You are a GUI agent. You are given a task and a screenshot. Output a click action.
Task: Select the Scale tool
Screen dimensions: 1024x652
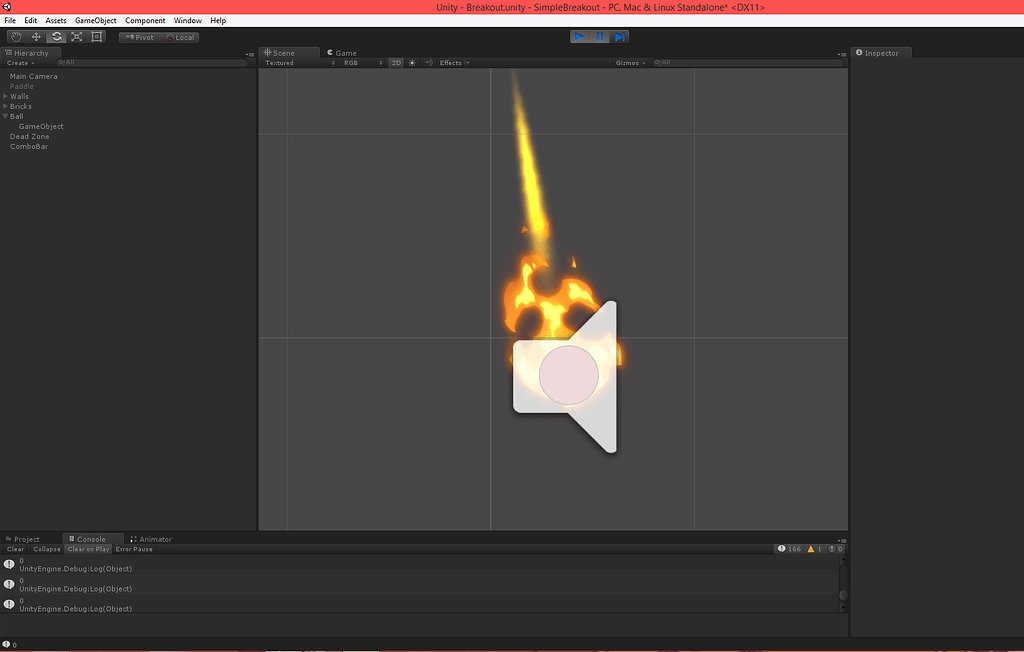coord(77,36)
